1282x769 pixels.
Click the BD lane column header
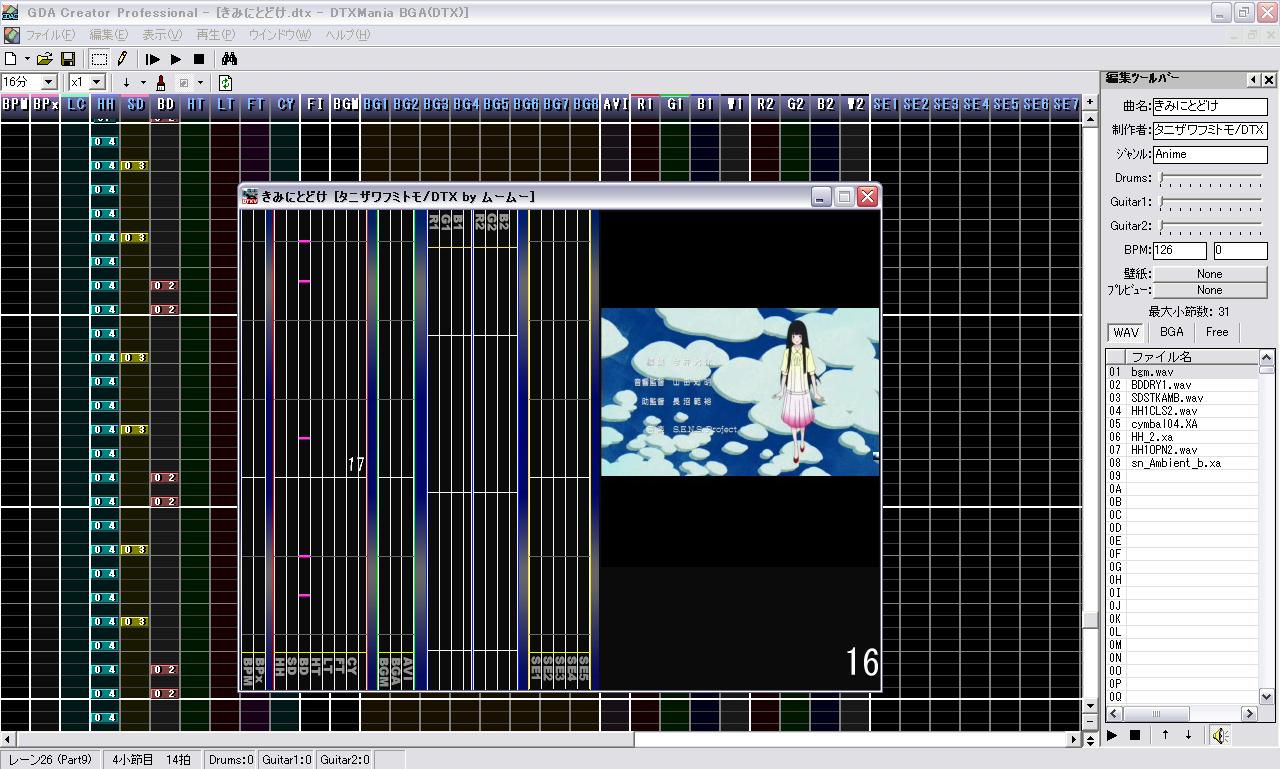[x=165, y=104]
